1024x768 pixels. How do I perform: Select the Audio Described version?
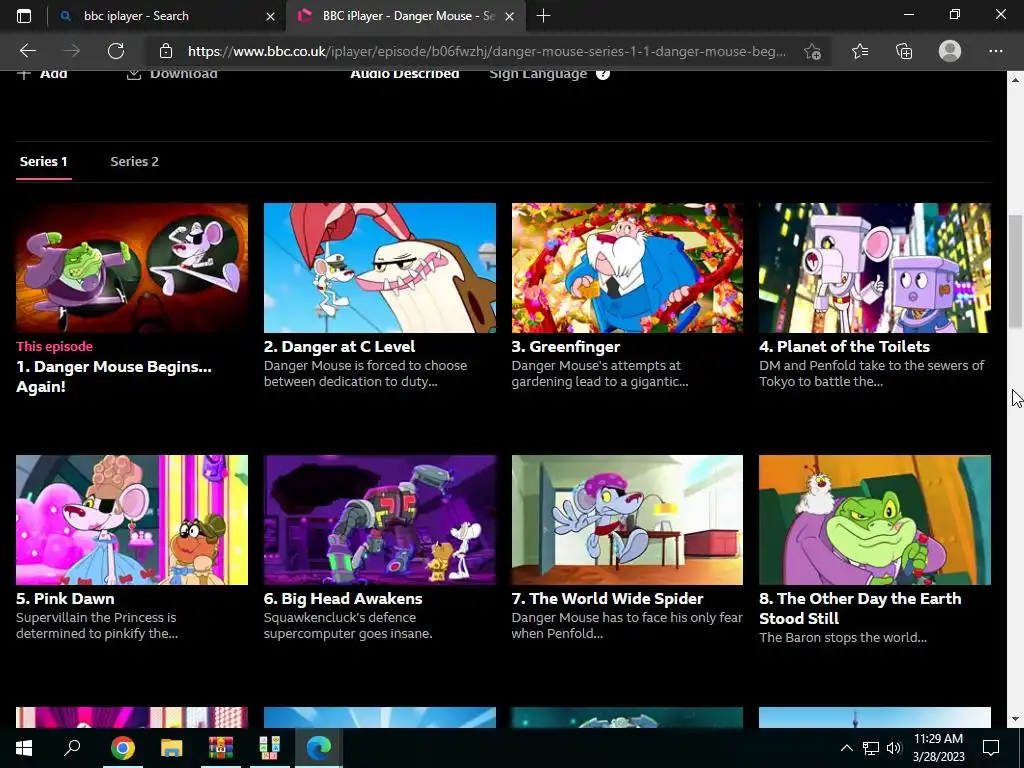point(405,74)
